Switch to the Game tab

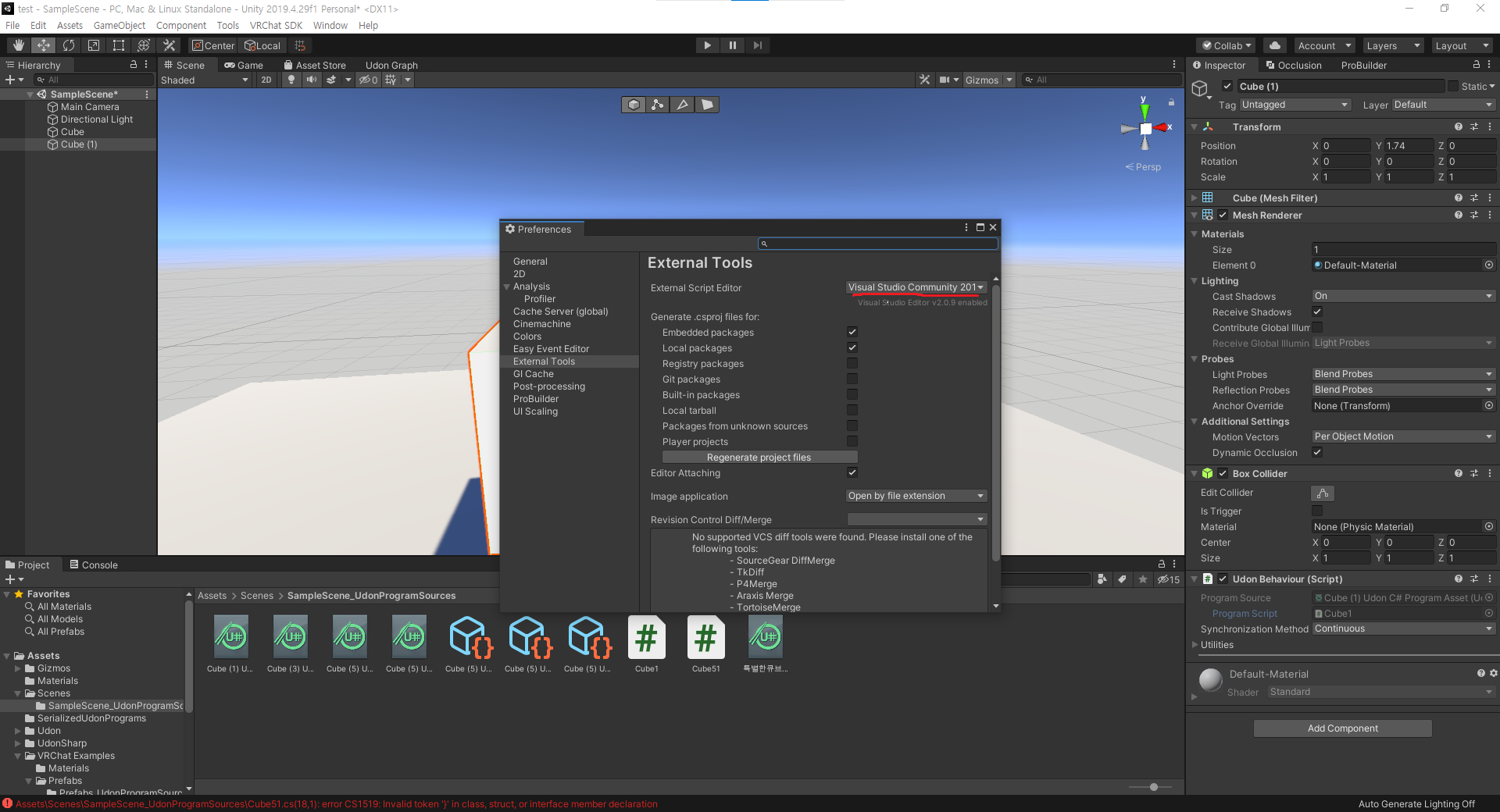pos(244,65)
